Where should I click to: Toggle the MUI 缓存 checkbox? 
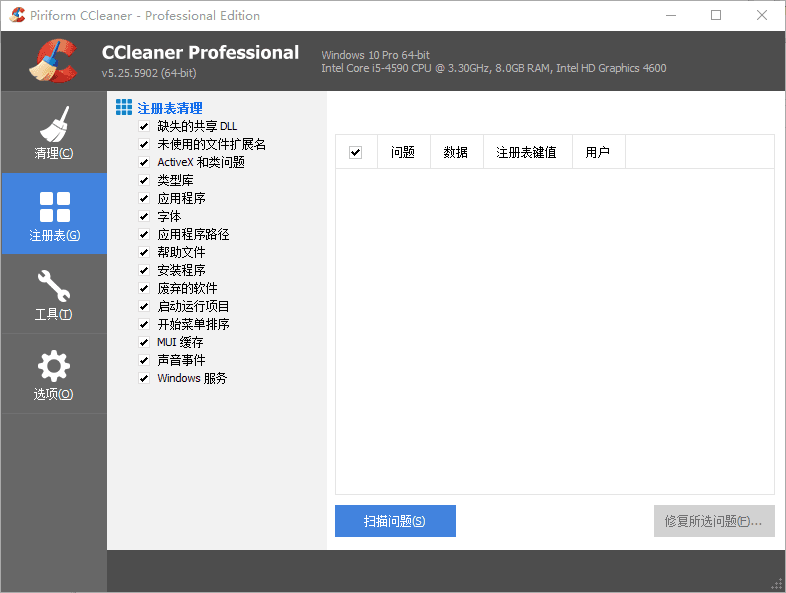(144, 342)
